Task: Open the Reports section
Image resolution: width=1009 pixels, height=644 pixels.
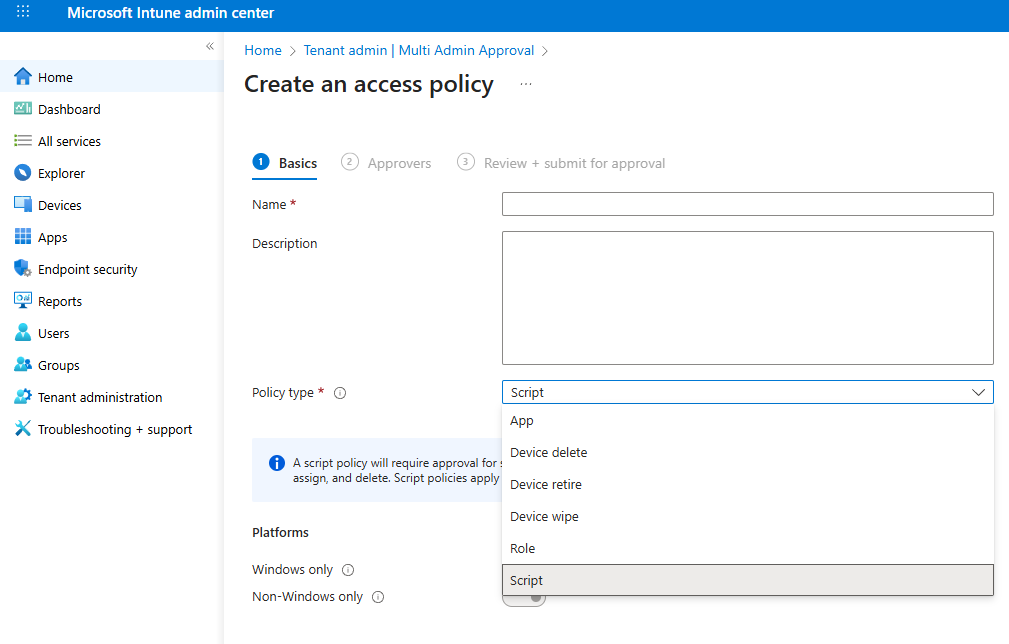Action: pos(22,300)
